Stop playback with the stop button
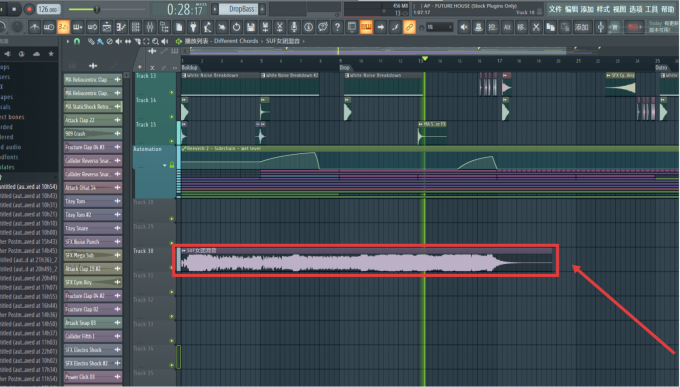This screenshot has width=680, height=387. tap(14, 9)
